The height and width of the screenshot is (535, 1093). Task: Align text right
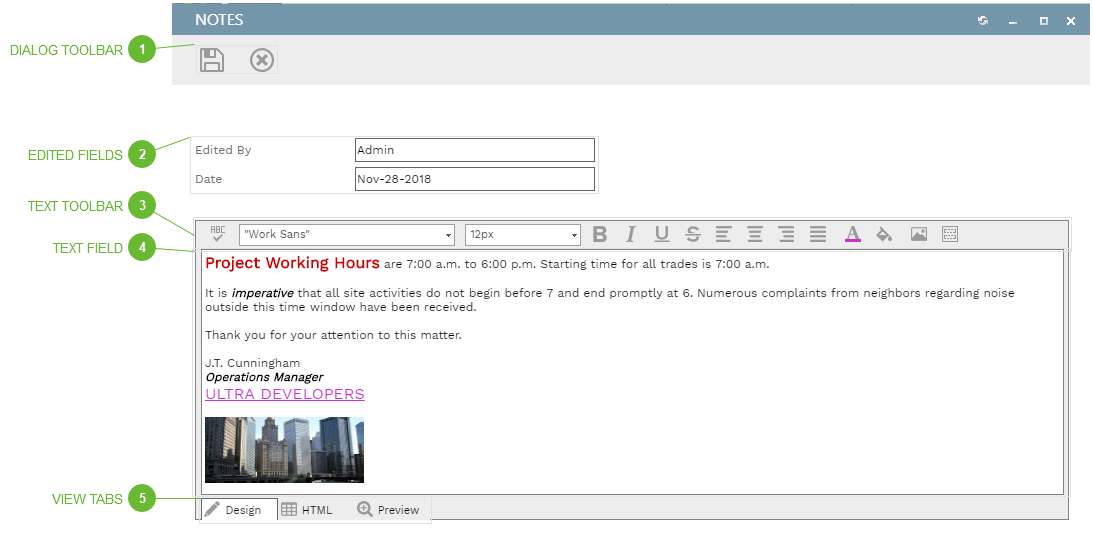tap(786, 234)
